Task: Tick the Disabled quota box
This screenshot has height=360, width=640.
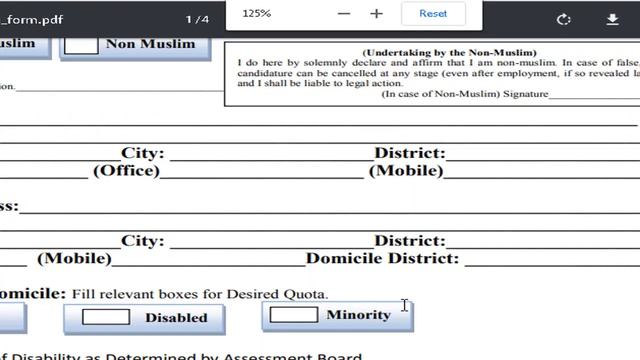Action: point(106,317)
